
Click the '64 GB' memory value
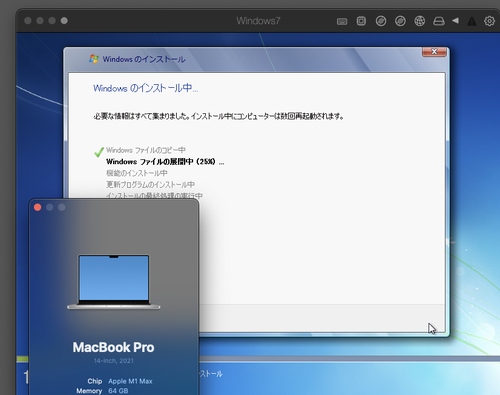[118, 391]
